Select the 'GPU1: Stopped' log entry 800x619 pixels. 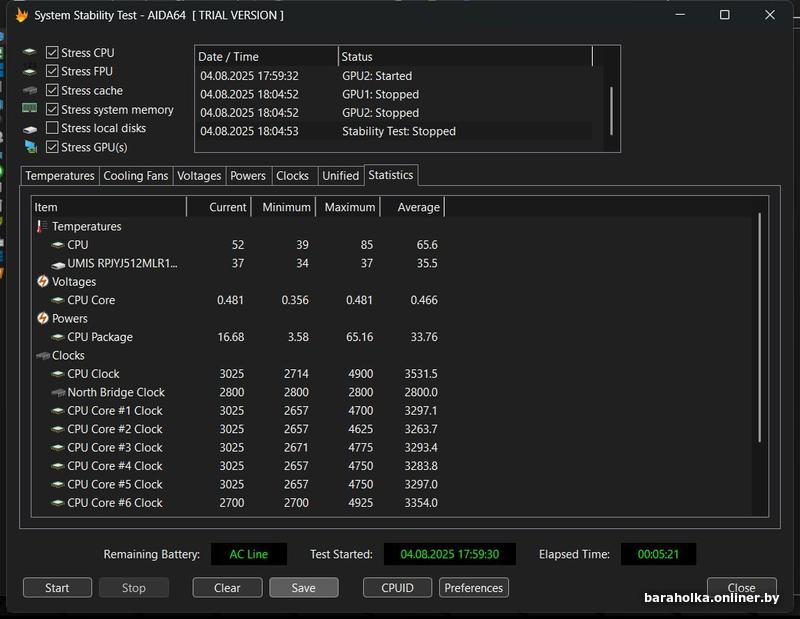click(394, 94)
